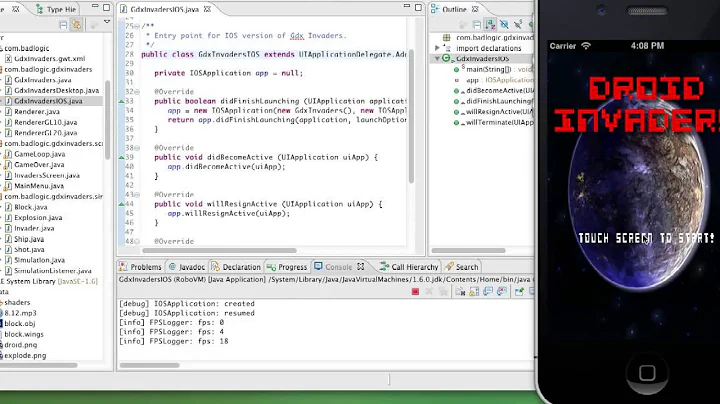Toggle Scroll Lock in the Console toolbar
Viewport: 720px width, 404px height.
click(x=474, y=292)
